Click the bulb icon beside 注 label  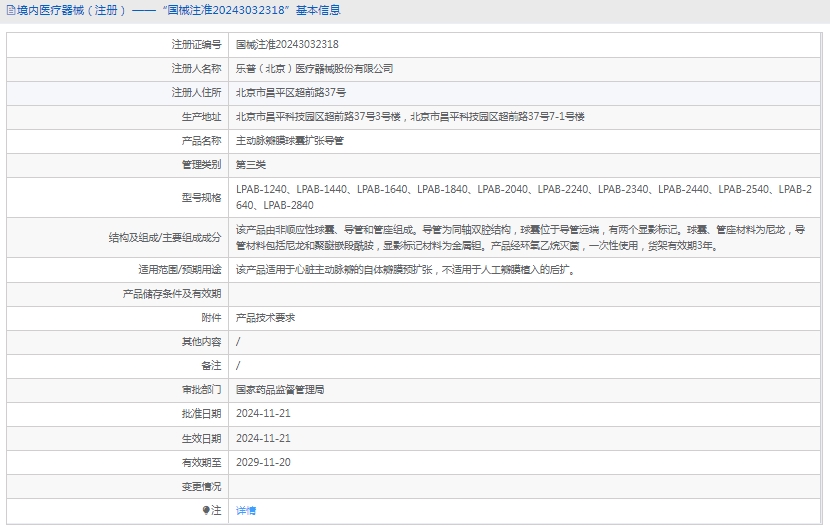[x=207, y=511]
